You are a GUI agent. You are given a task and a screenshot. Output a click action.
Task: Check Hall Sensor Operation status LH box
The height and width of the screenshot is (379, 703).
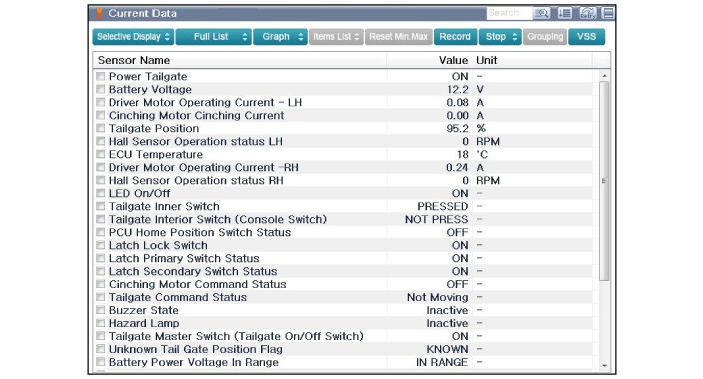100,141
